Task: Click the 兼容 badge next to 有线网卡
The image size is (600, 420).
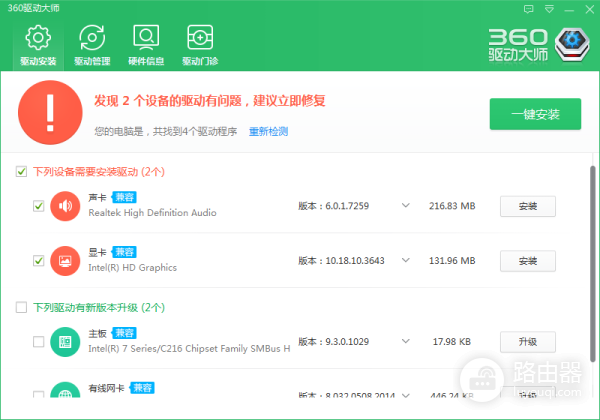Action: (x=142, y=388)
